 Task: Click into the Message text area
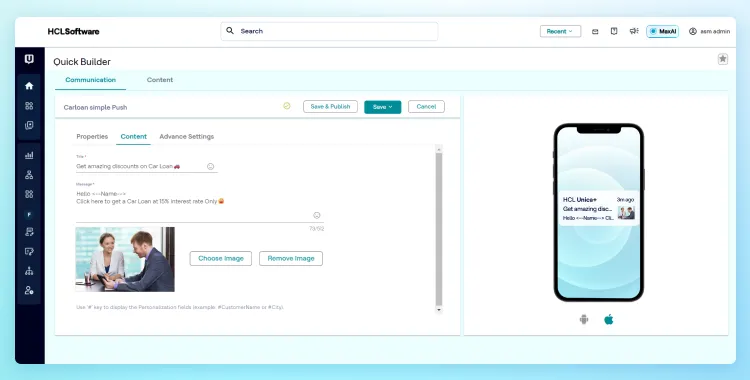(199, 205)
